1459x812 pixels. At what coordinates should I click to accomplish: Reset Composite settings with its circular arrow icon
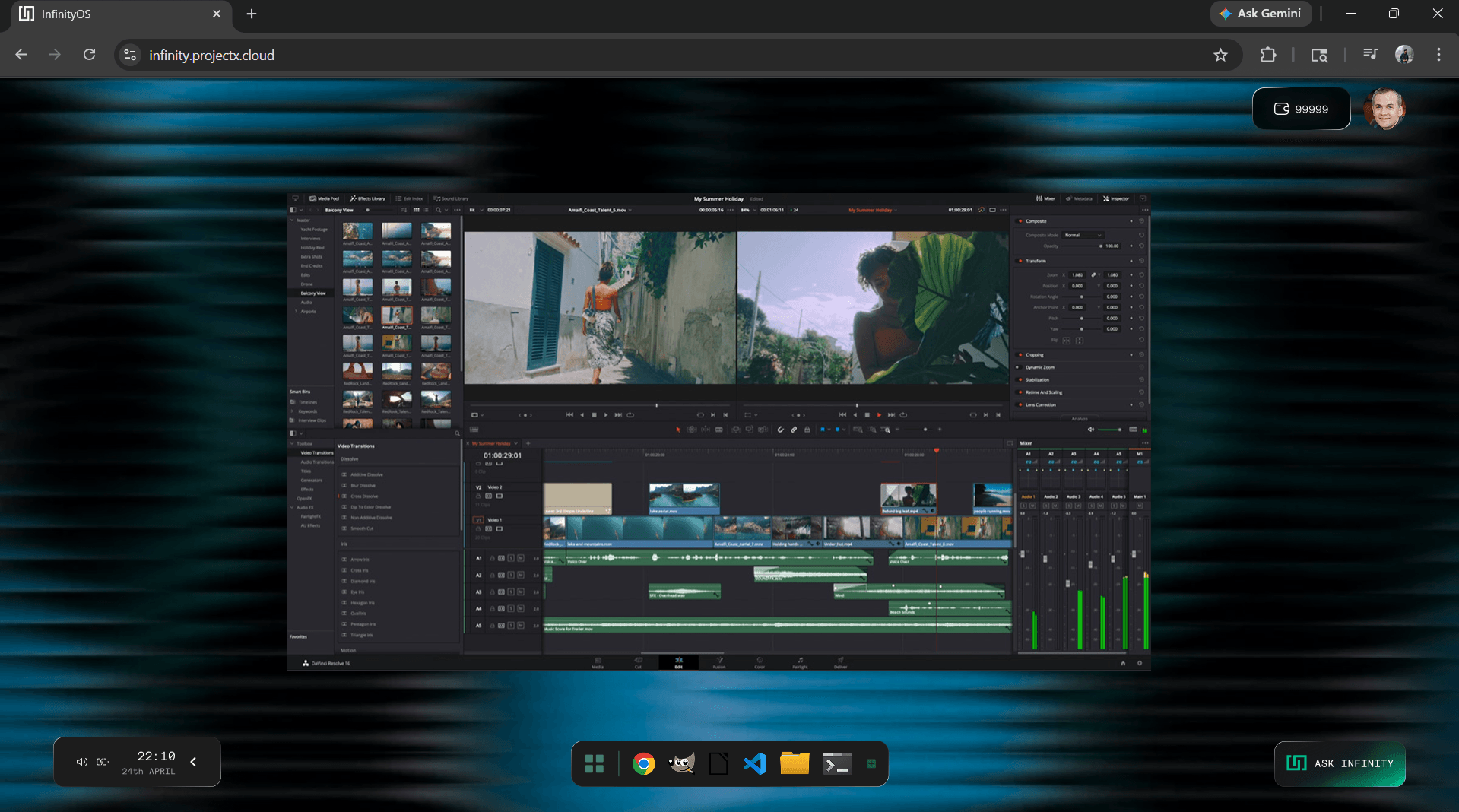click(1141, 221)
